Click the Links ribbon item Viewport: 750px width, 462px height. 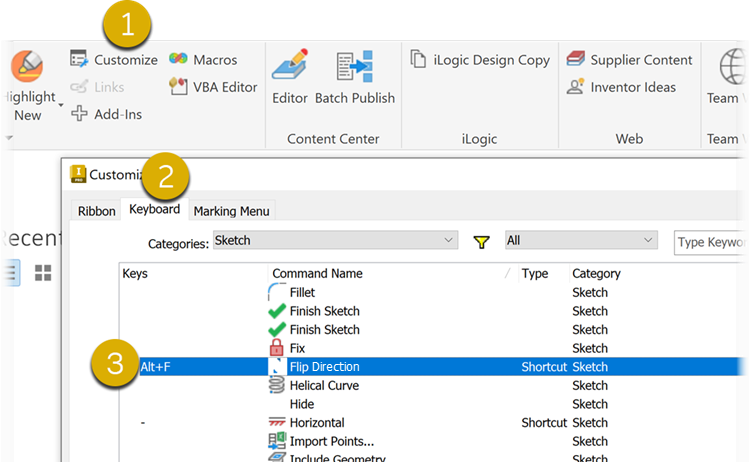pos(97,87)
